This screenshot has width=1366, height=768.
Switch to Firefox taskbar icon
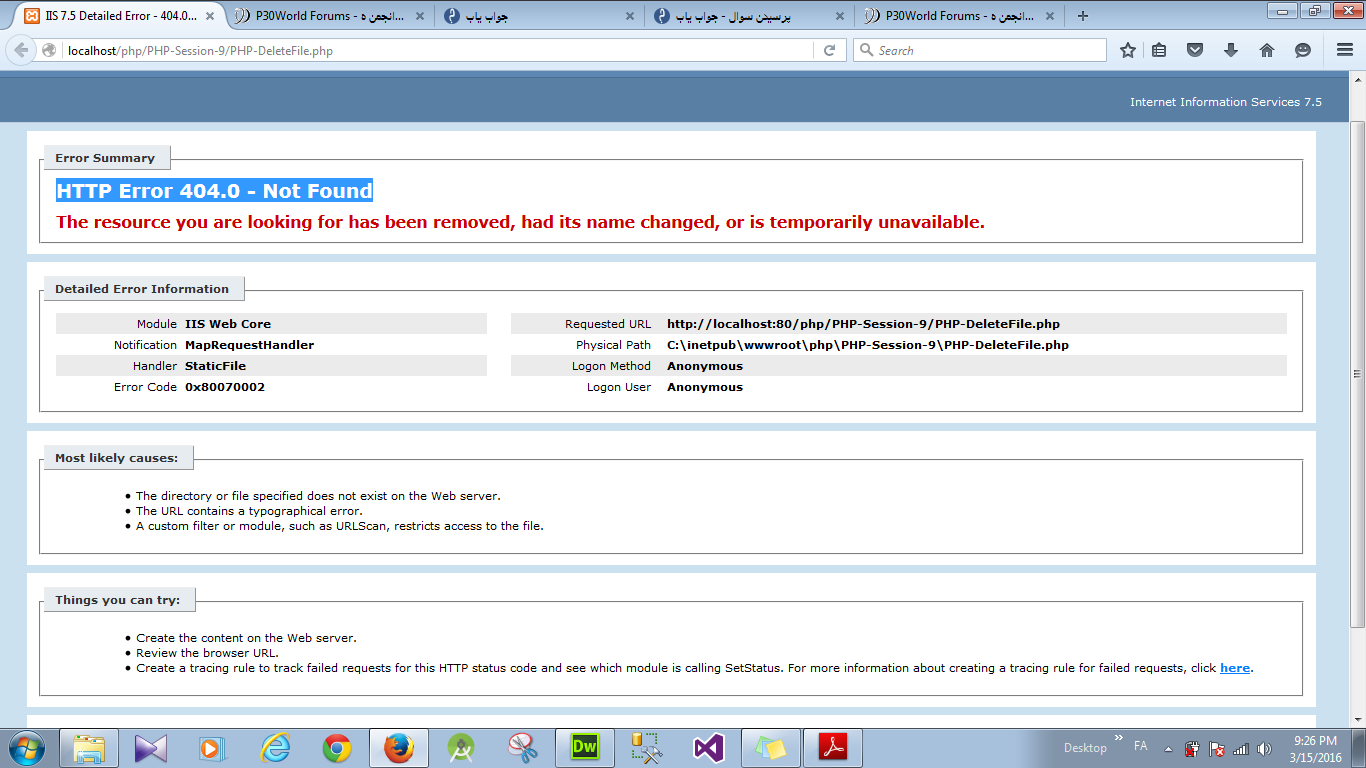click(399, 747)
